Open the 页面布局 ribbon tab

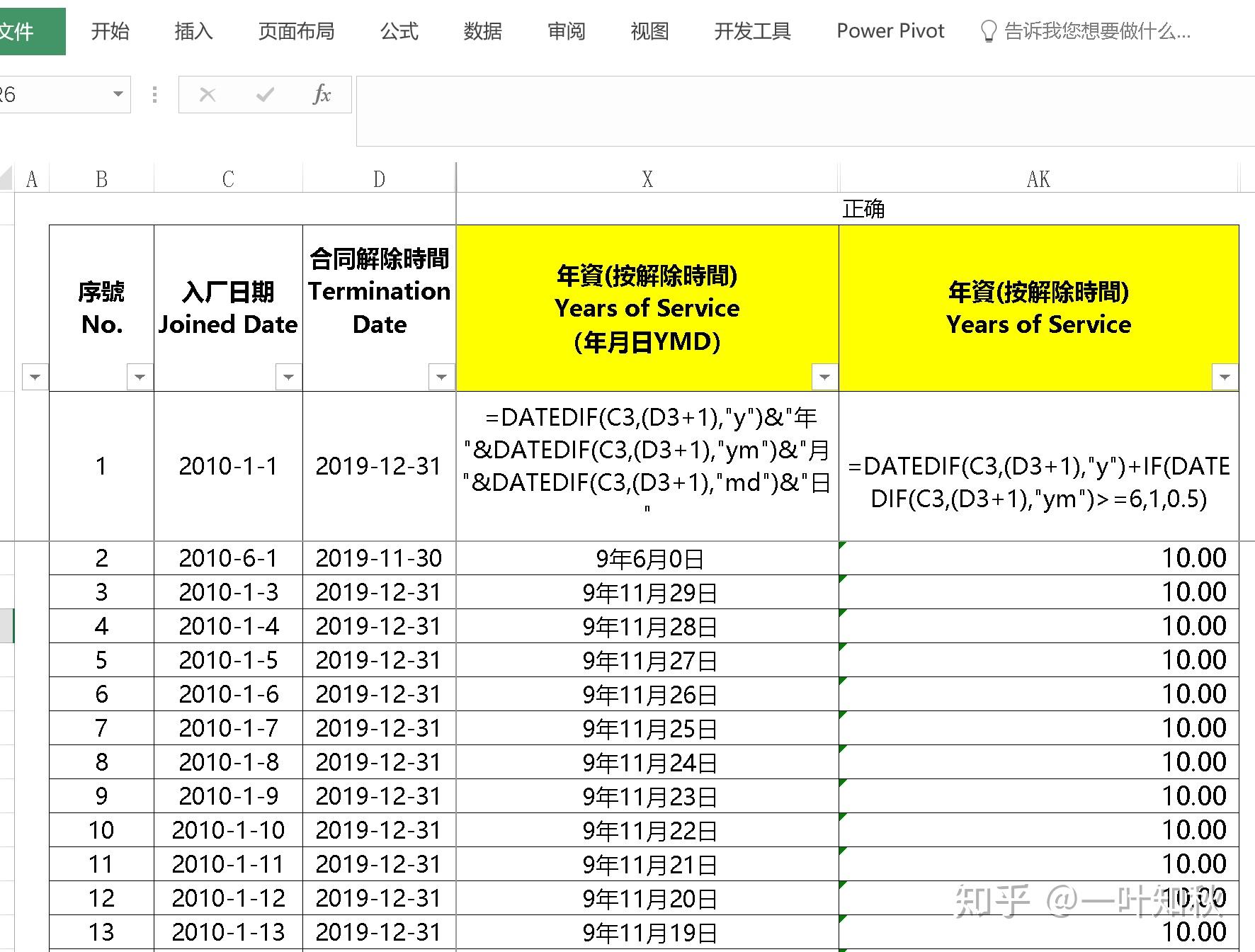[296, 31]
